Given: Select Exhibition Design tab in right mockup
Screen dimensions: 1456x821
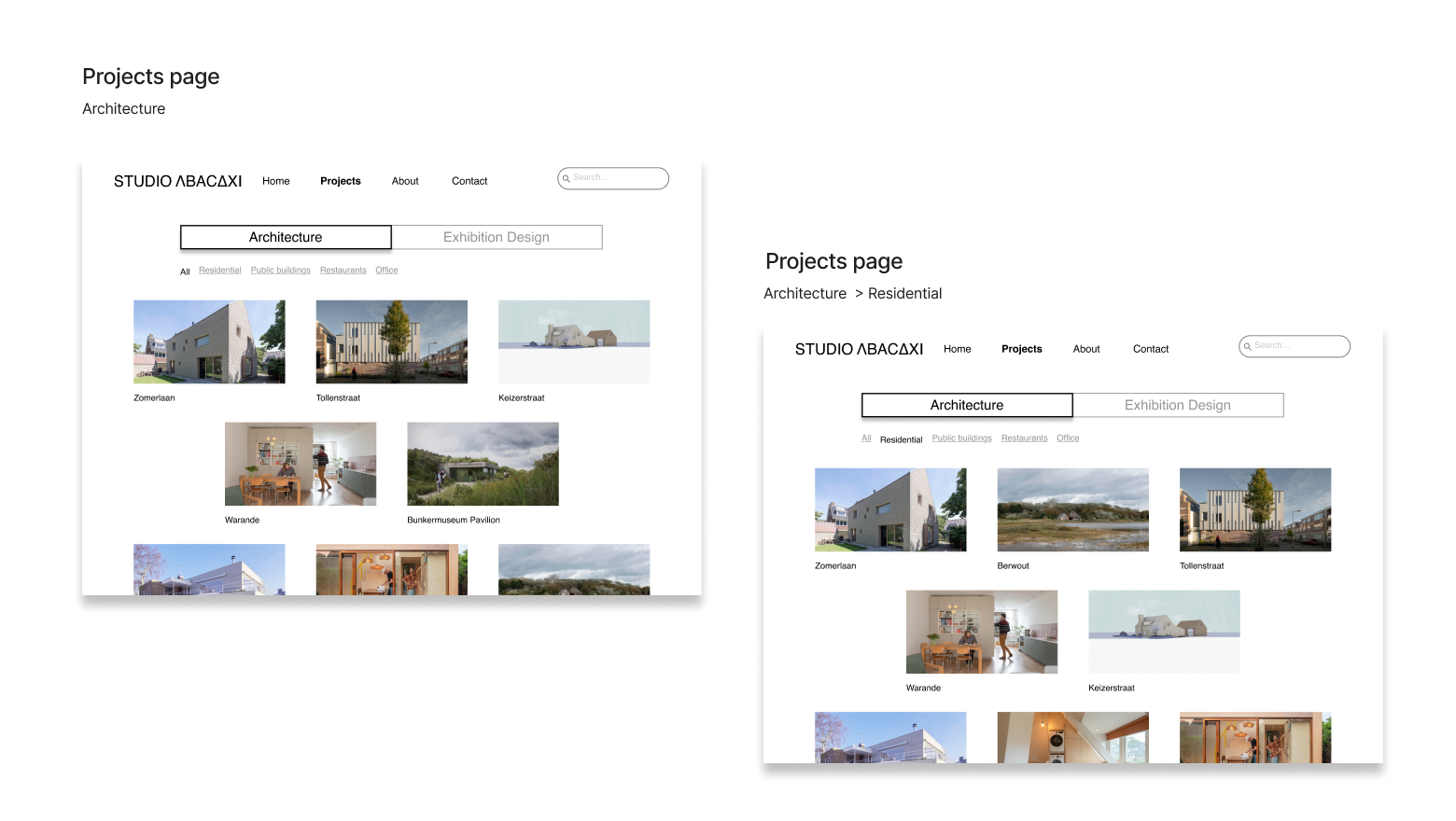Looking at the screenshot, I should [1178, 405].
